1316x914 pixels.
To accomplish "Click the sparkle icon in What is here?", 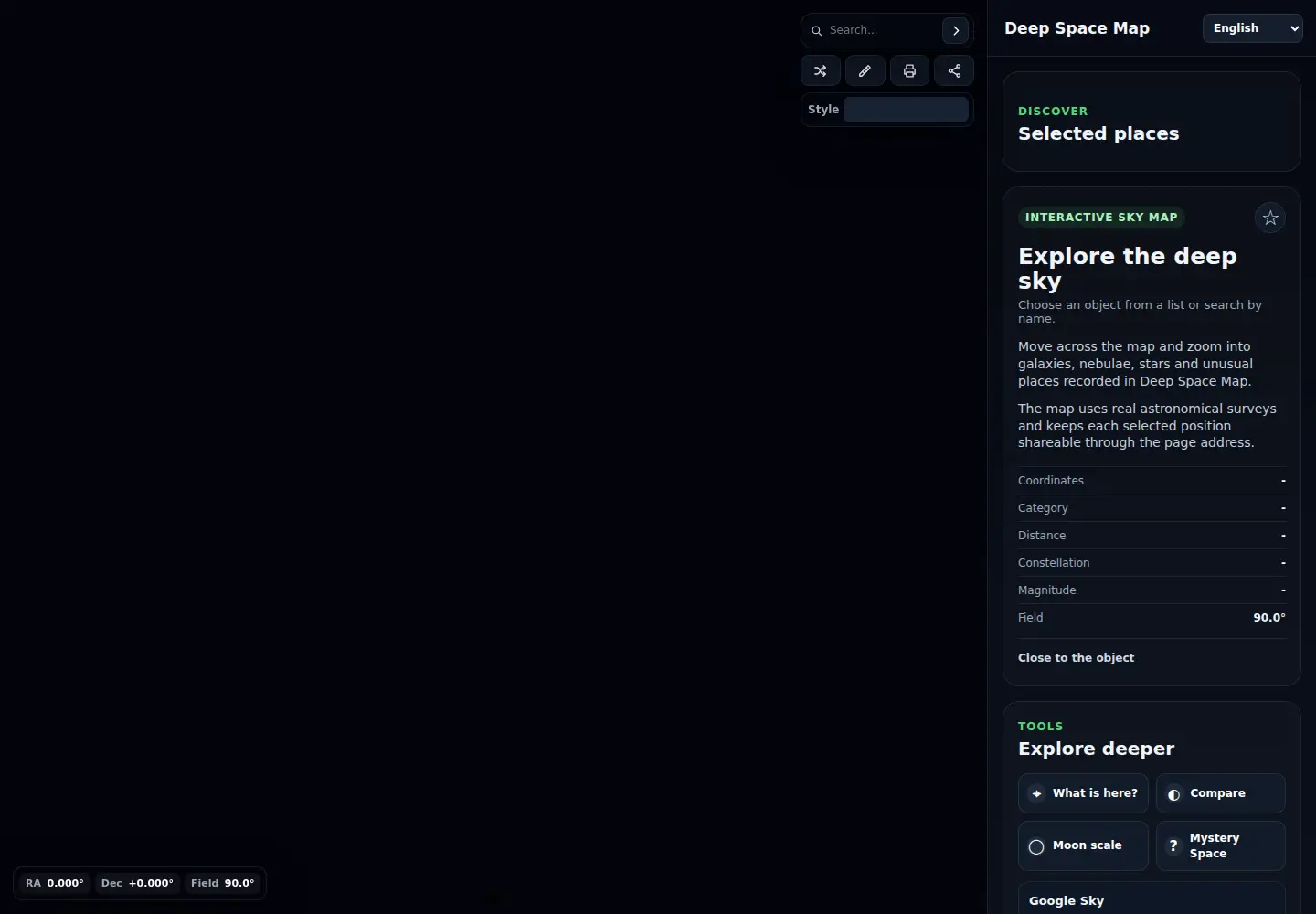I will coord(1036,793).
